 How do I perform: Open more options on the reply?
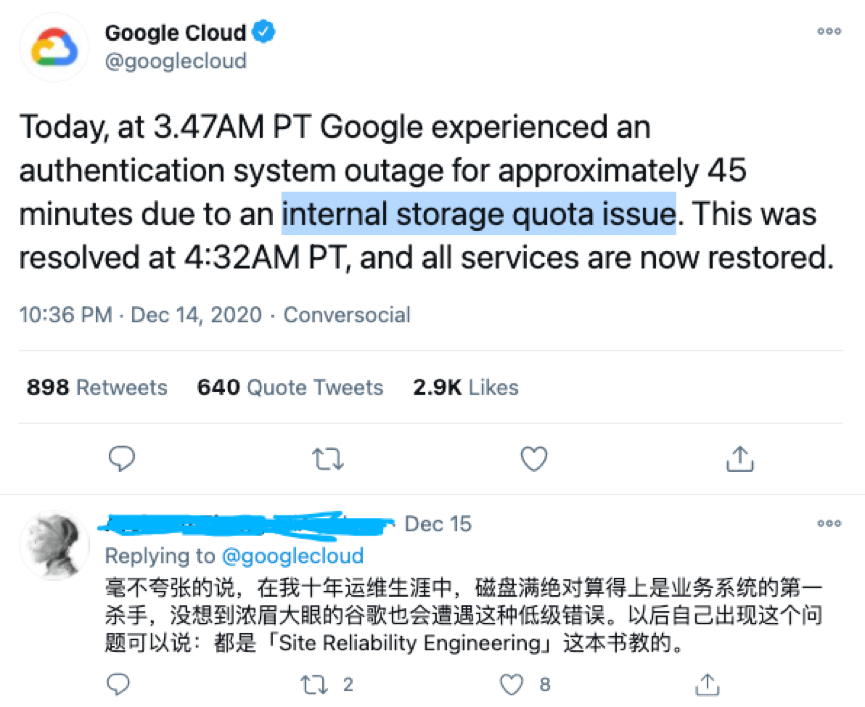click(829, 523)
